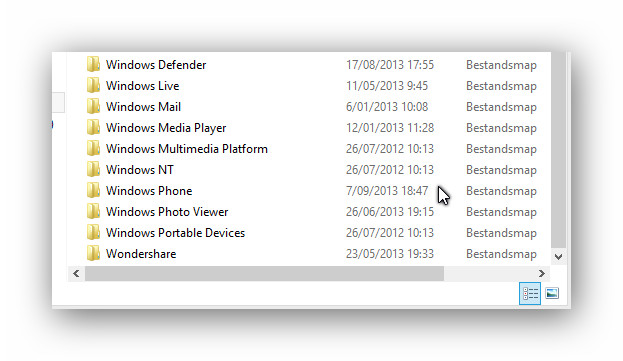Click the vertical scrollbar down arrow
The width and height of the screenshot is (623, 361).
[558, 257]
